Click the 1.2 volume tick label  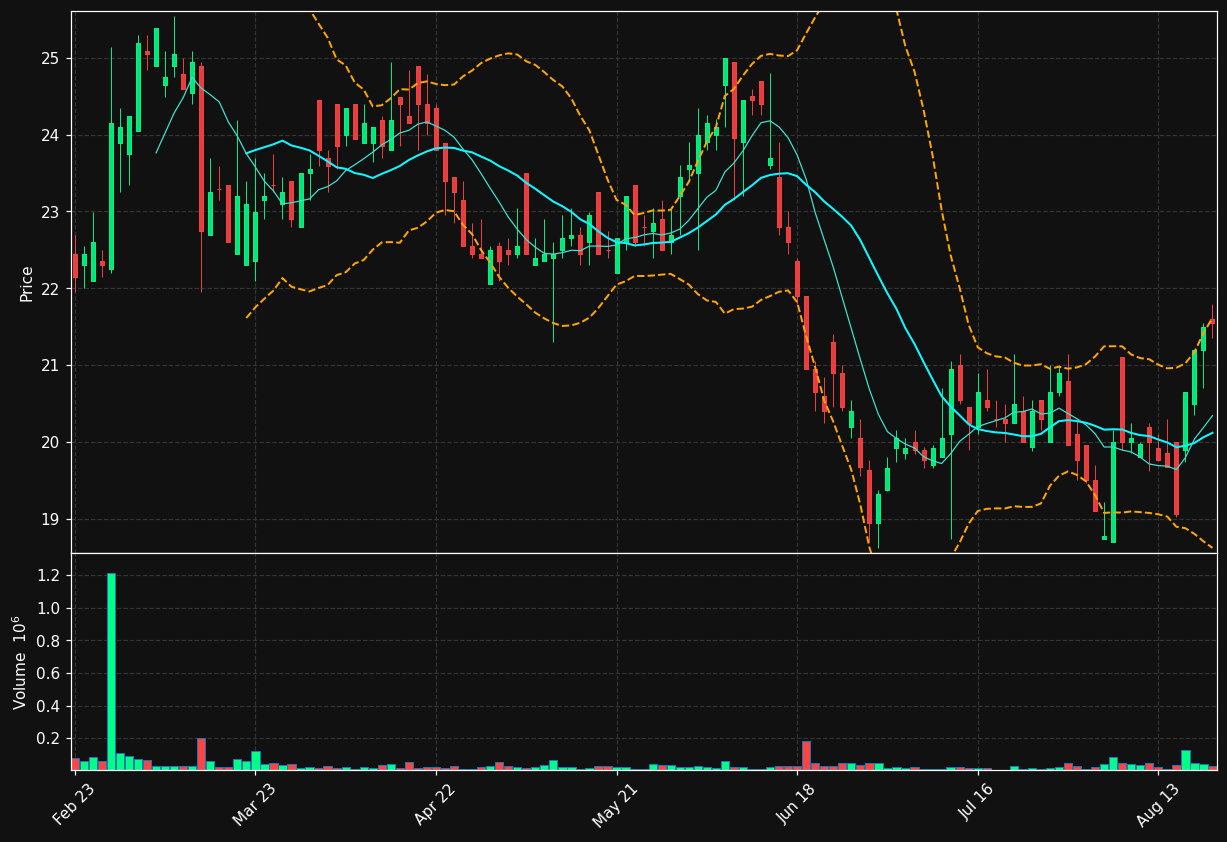(50, 576)
